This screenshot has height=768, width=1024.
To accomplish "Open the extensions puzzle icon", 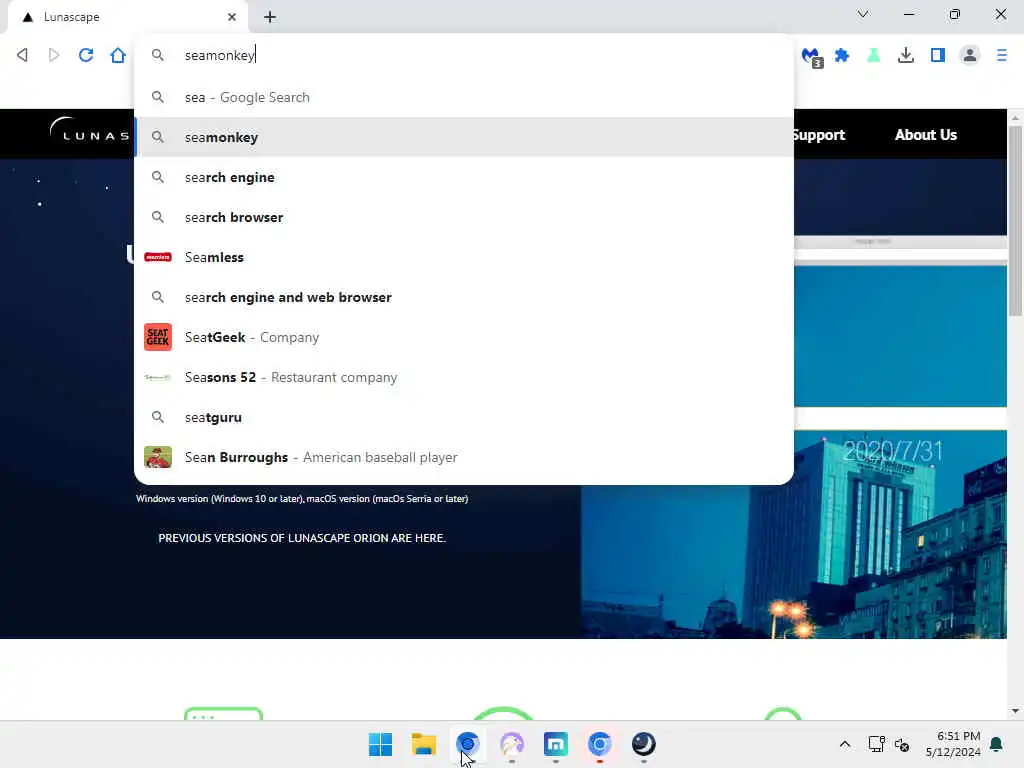I will [842, 56].
